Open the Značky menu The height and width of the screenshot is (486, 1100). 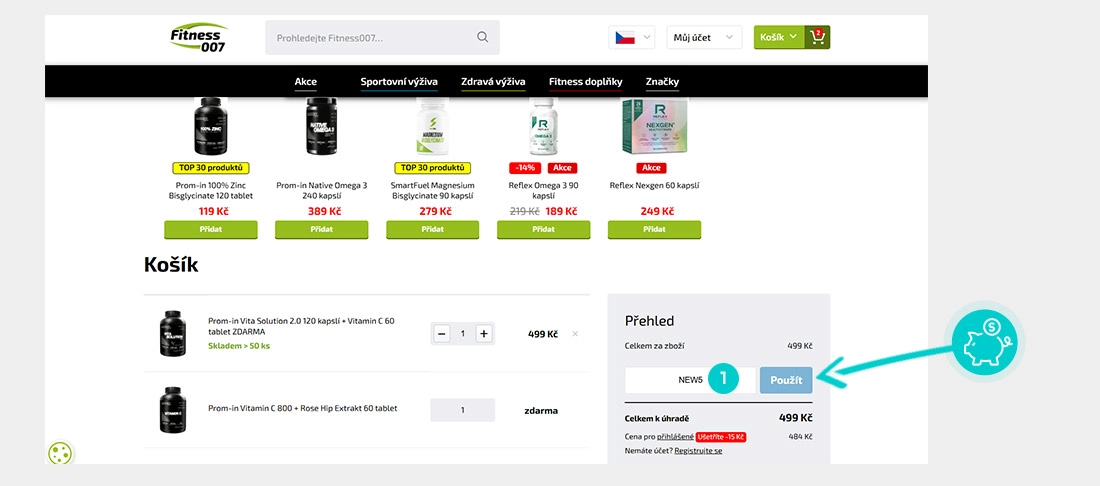662,82
